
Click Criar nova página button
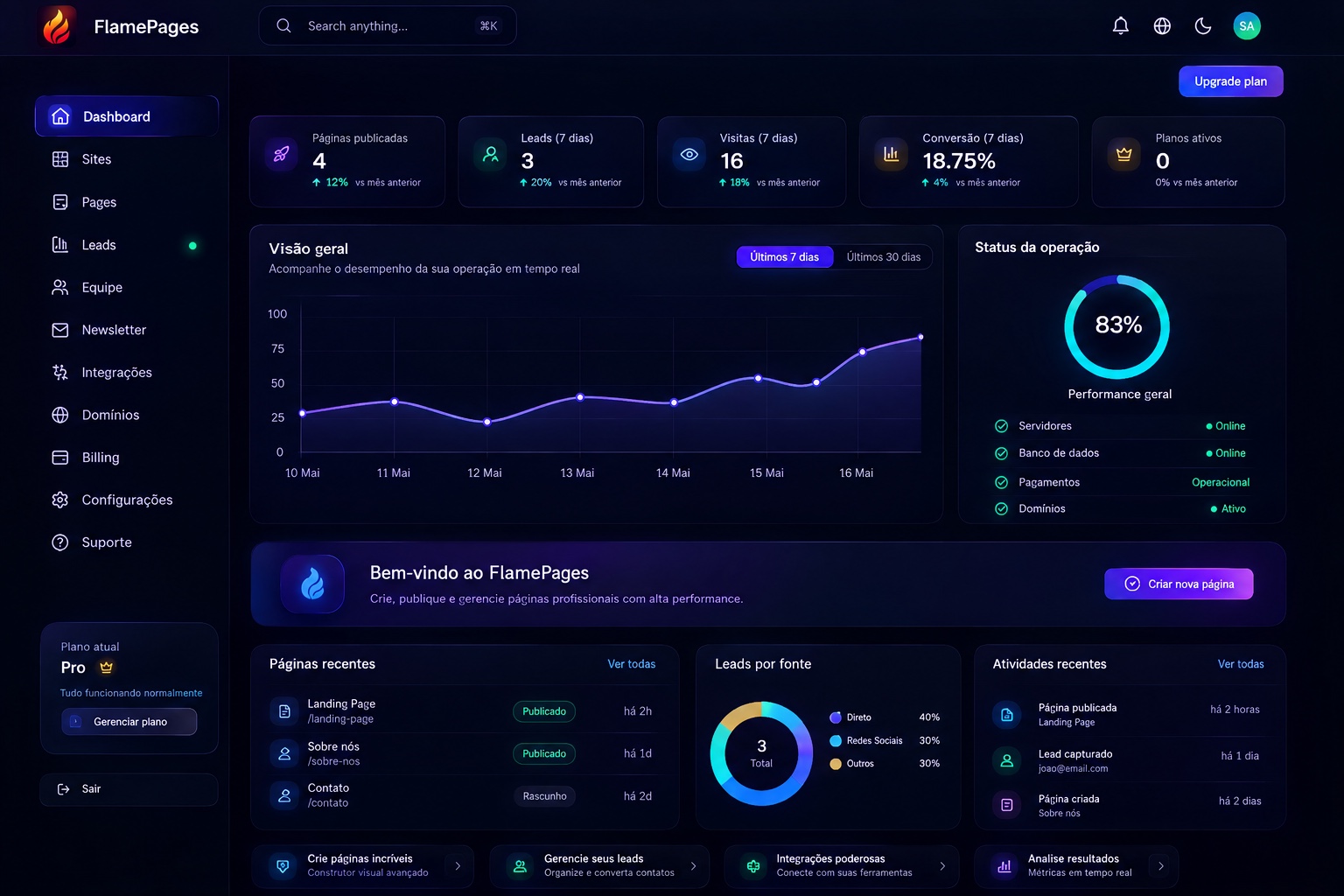(x=1179, y=584)
